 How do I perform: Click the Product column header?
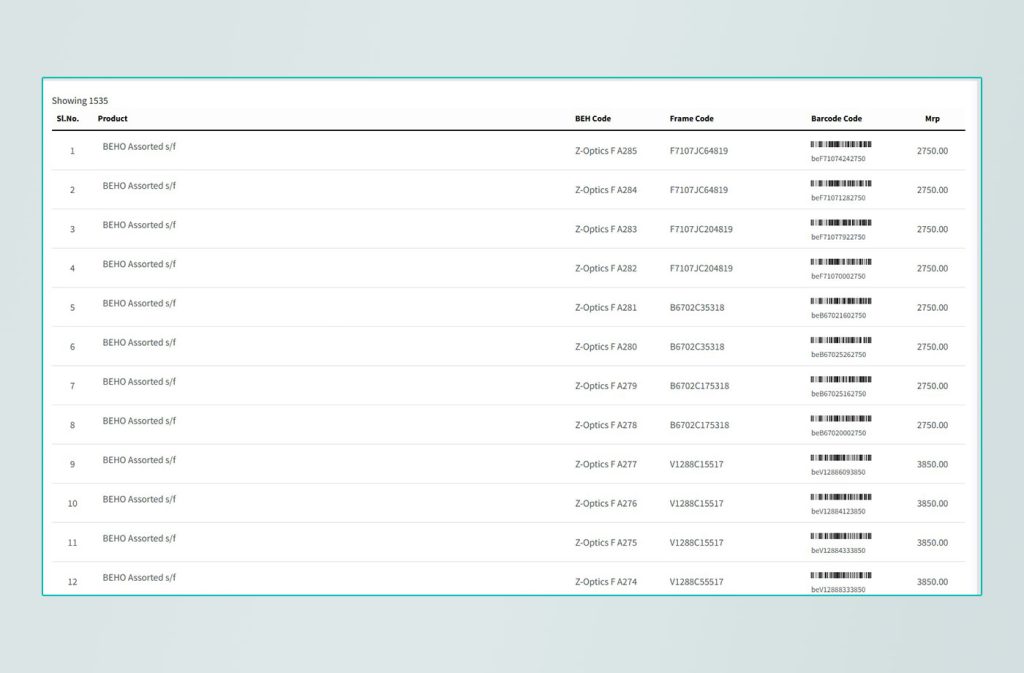coord(113,119)
